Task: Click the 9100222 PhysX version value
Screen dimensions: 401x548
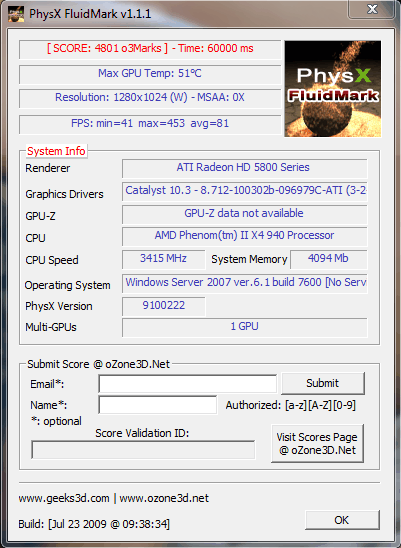Action: (x=163, y=306)
